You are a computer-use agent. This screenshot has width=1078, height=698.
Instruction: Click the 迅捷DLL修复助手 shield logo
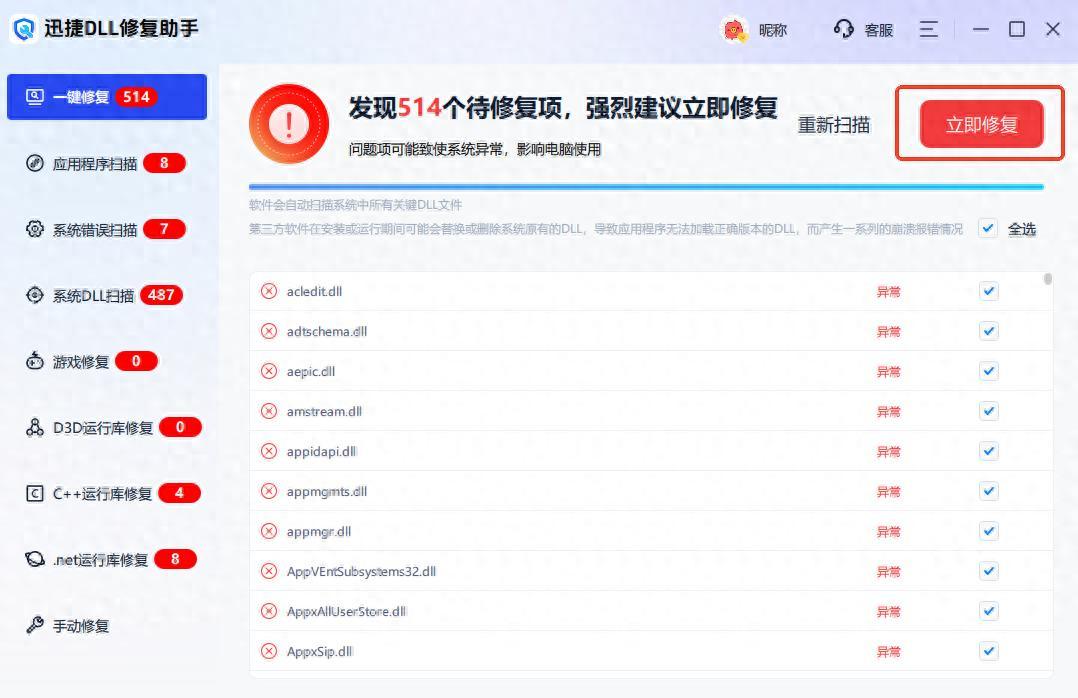[x=24, y=29]
